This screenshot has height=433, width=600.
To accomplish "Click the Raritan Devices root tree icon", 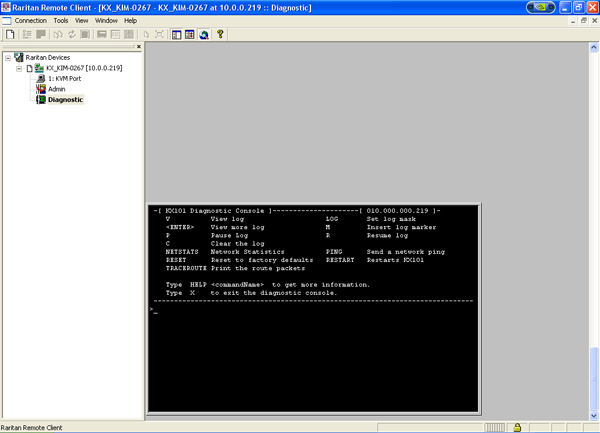I will coord(19,57).
